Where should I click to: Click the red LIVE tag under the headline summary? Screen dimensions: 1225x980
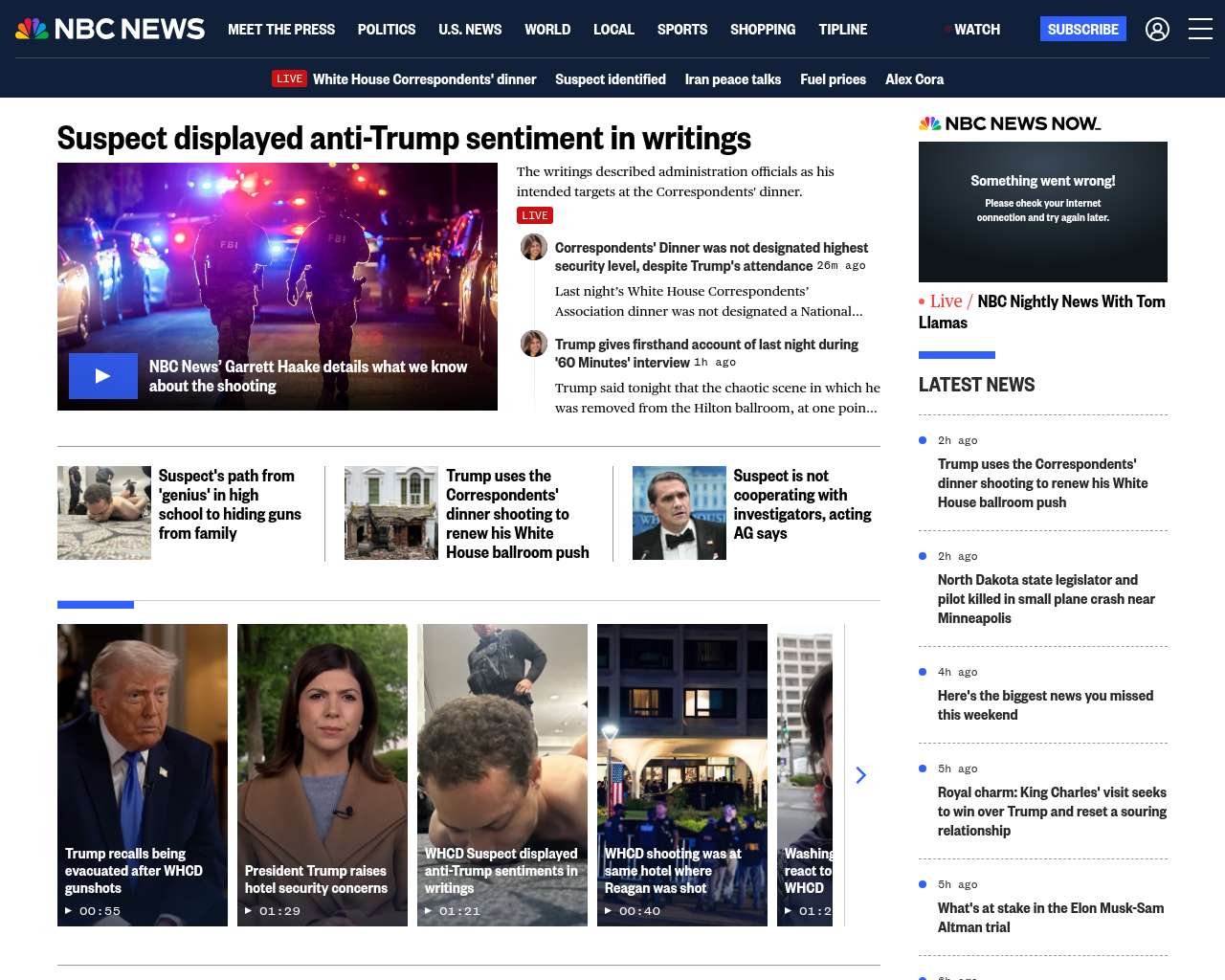[535, 215]
